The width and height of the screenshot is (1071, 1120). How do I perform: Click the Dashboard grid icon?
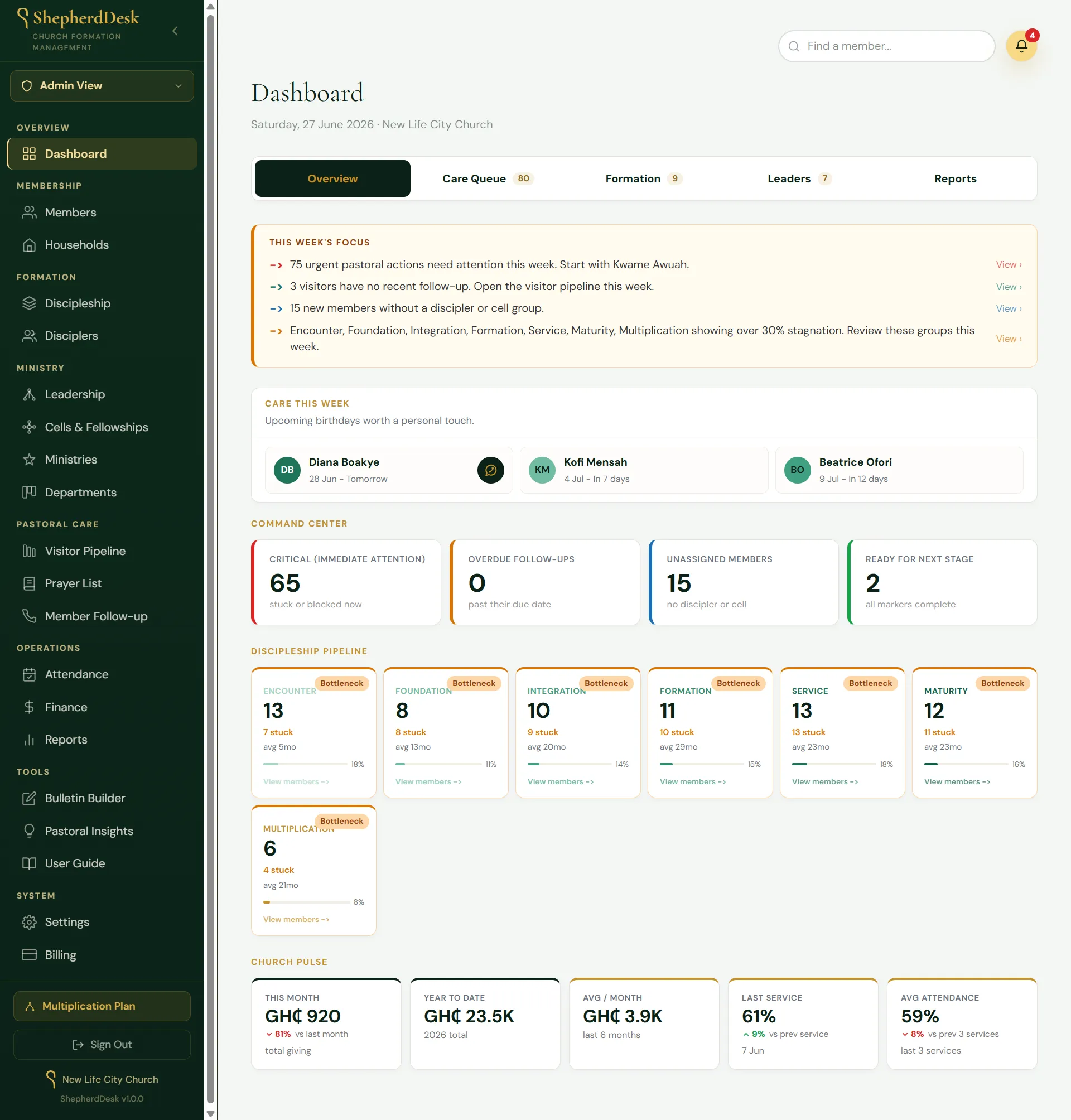(29, 153)
